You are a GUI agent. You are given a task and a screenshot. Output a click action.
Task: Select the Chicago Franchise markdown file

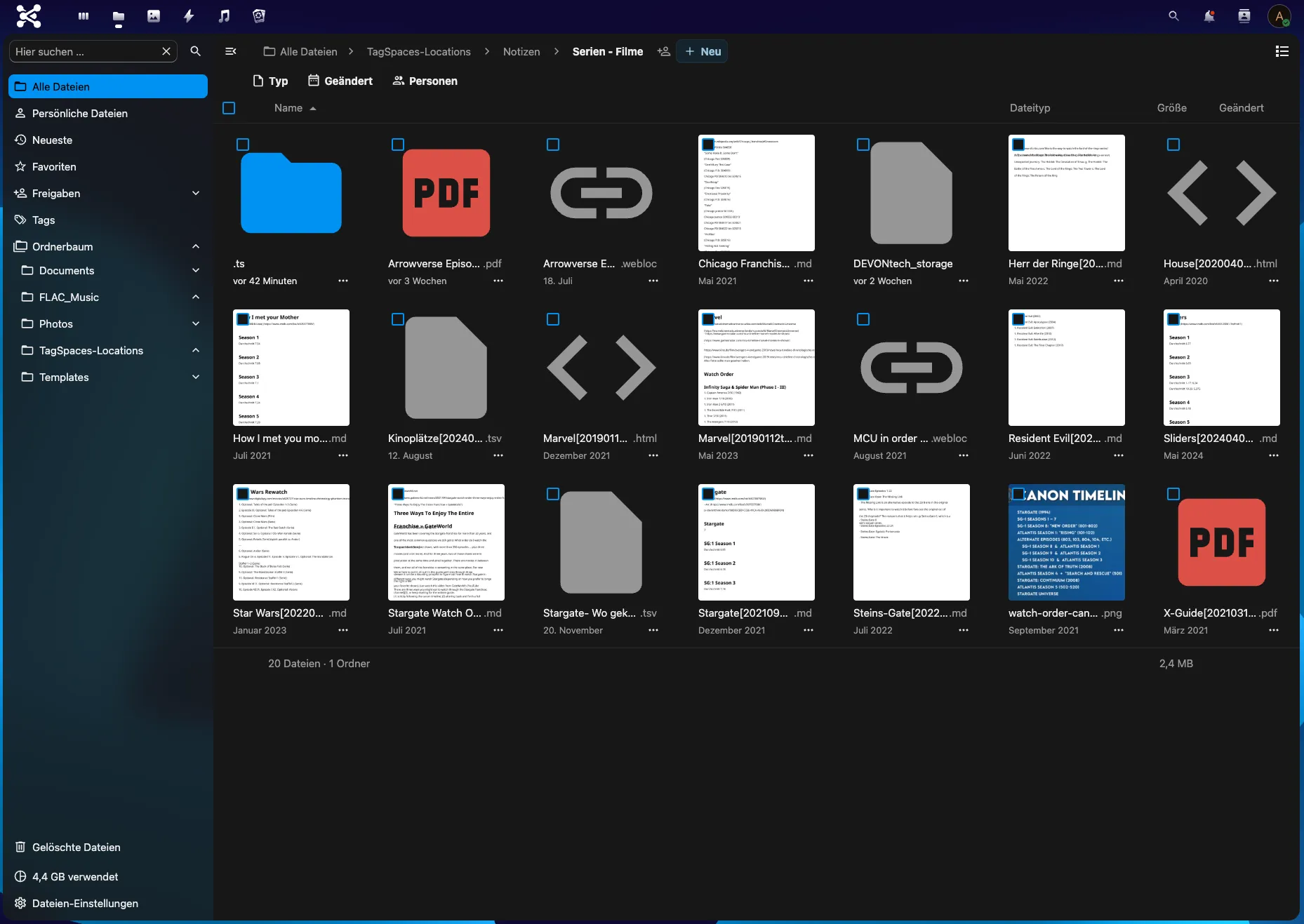click(707, 145)
